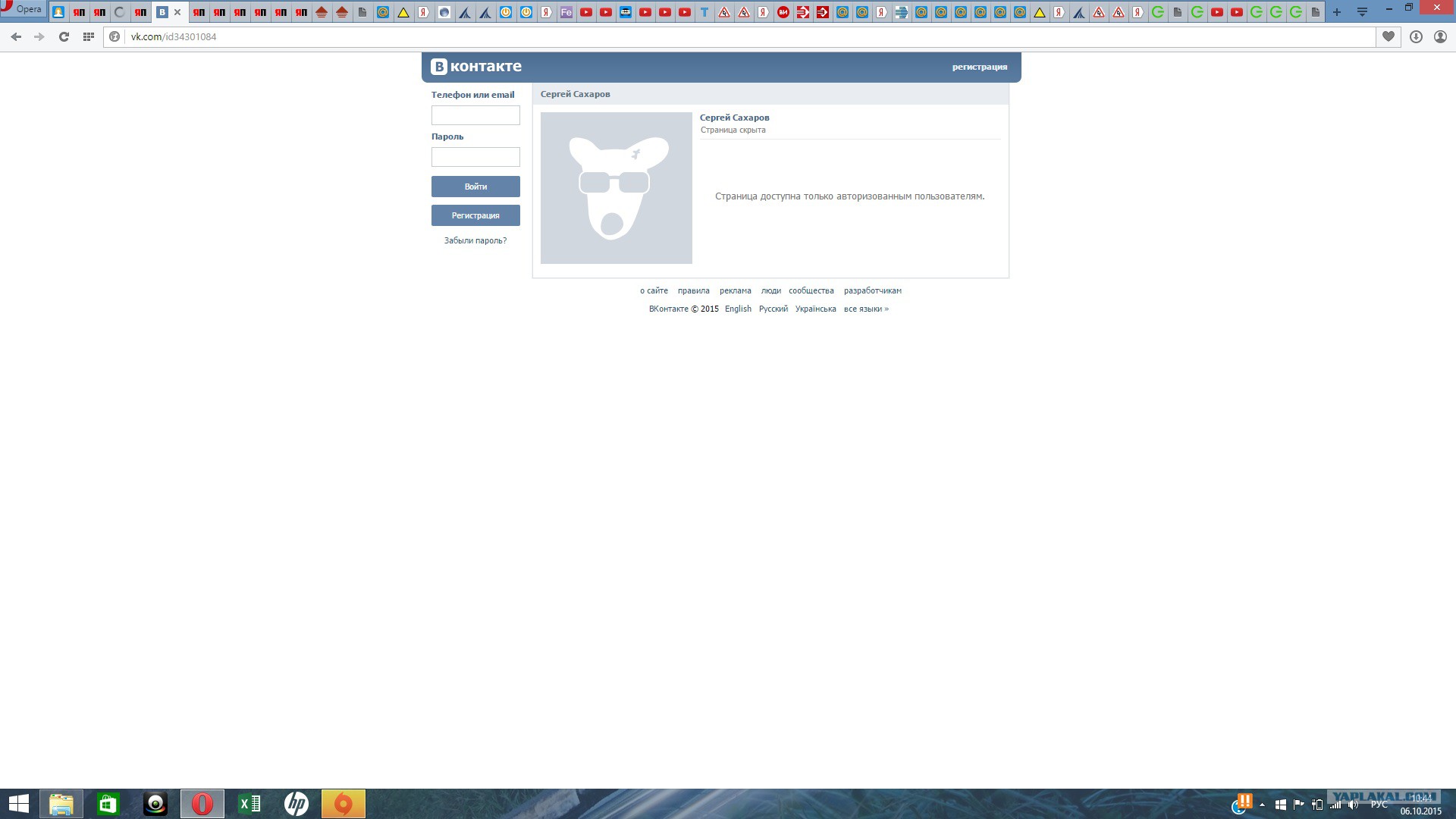The image size is (1456, 819).
Task: Open the browser account profile icon
Action: point(1440,36)
